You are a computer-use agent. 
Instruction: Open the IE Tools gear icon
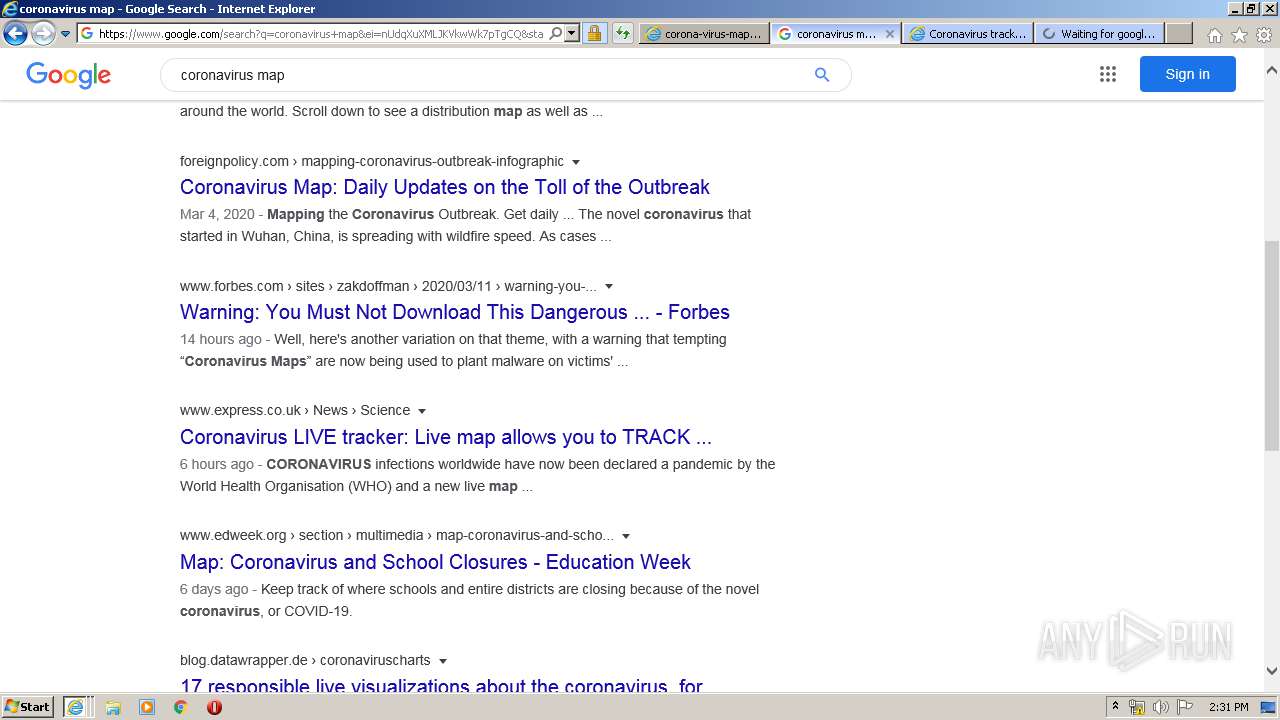click(1264, 35)
